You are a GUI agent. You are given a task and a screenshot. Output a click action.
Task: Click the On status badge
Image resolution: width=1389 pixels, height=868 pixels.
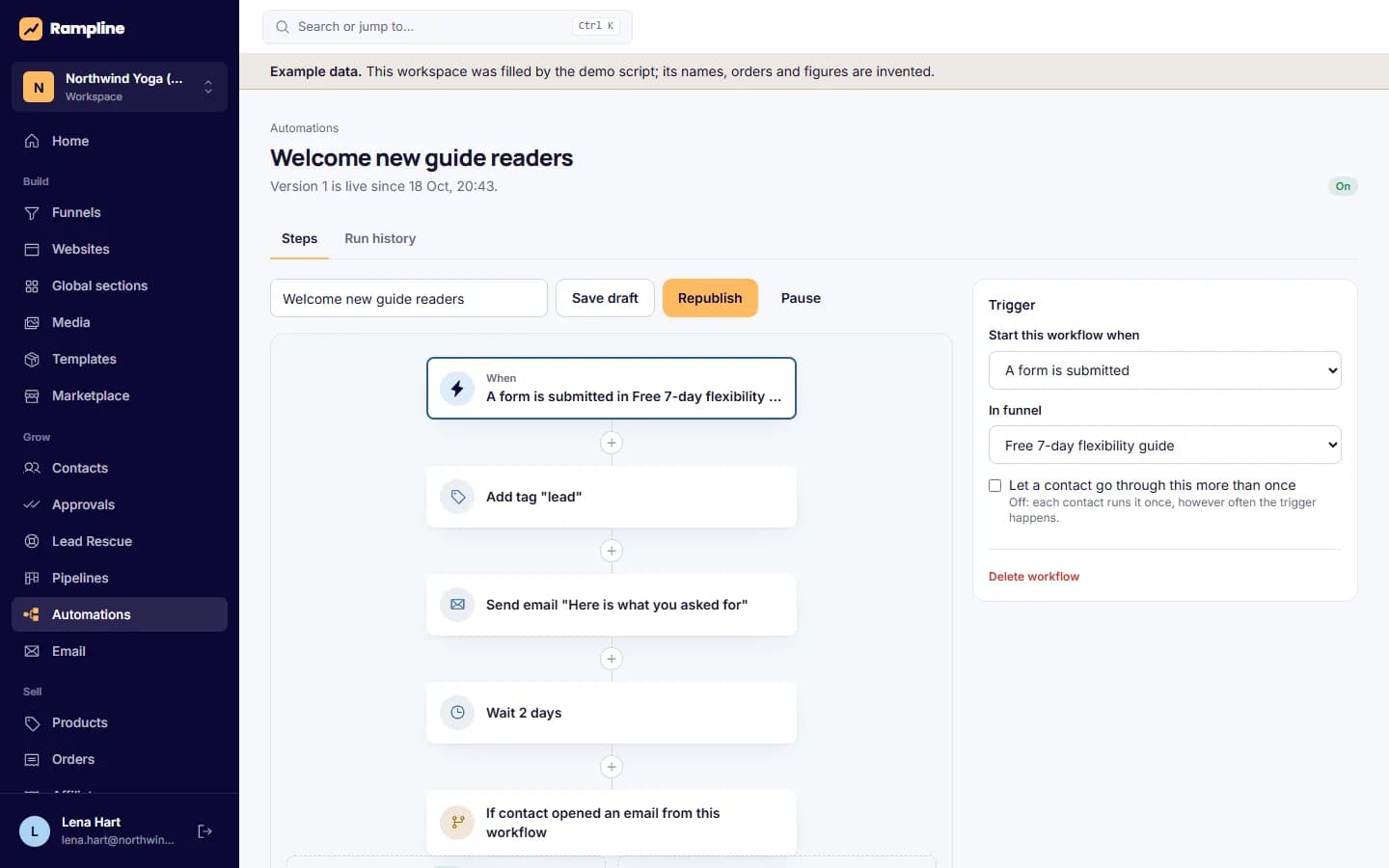[1343, 186]
